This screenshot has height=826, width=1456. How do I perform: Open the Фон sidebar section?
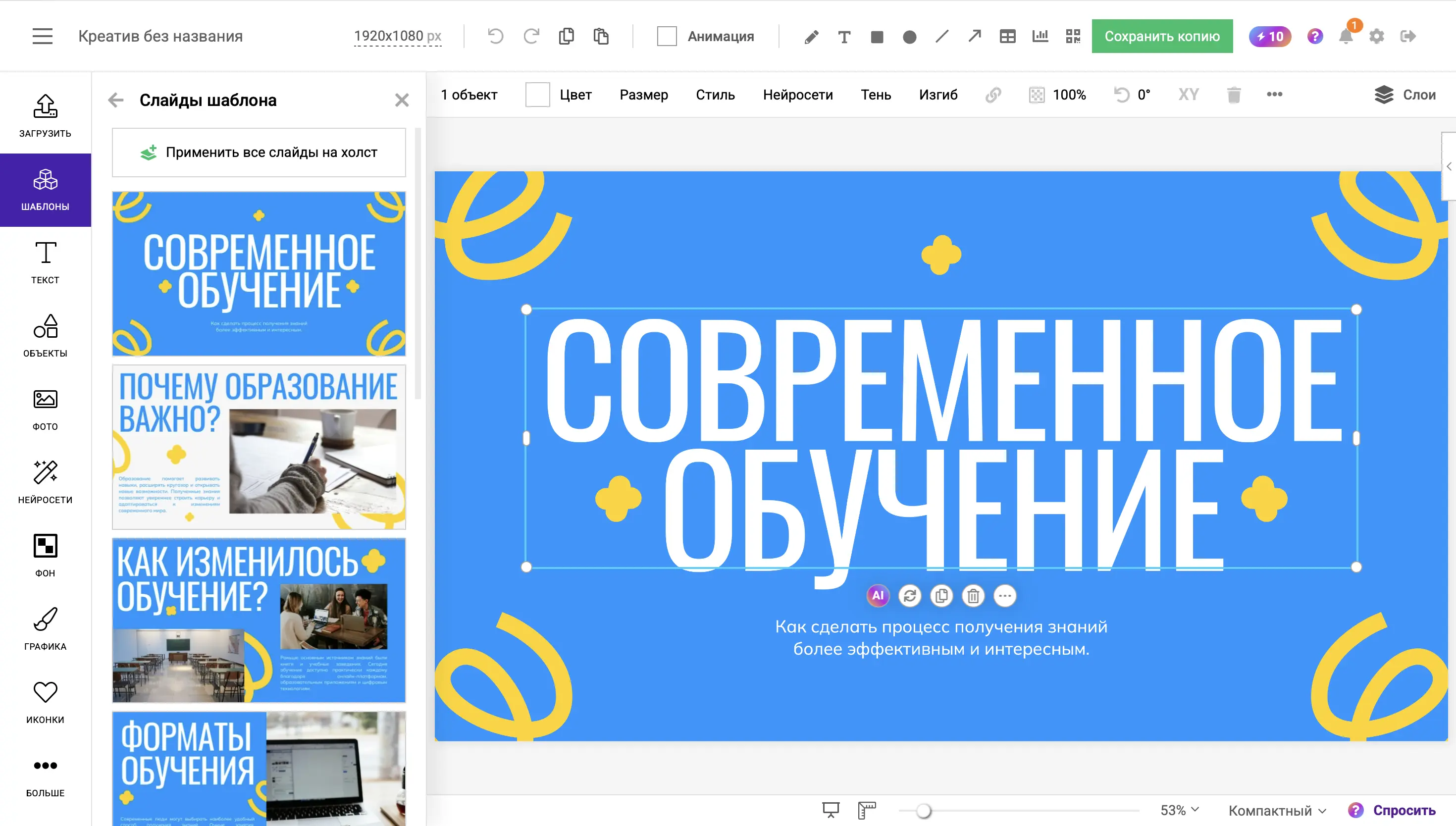point(46,556)
